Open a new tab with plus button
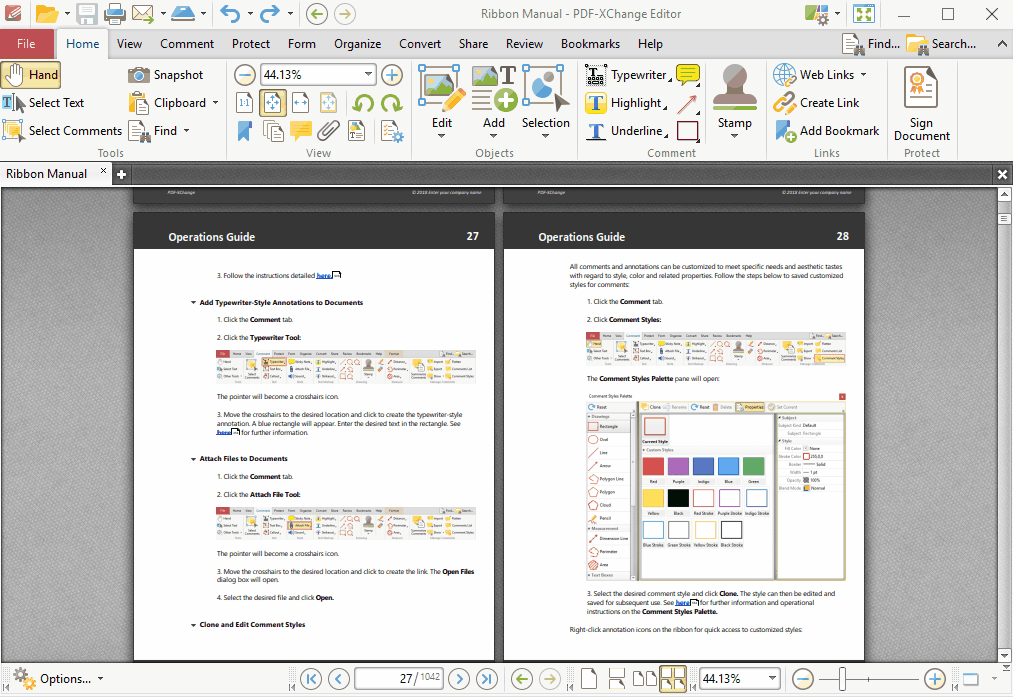The height and width of the screenshot is (697, 1013). pos(121,174)
